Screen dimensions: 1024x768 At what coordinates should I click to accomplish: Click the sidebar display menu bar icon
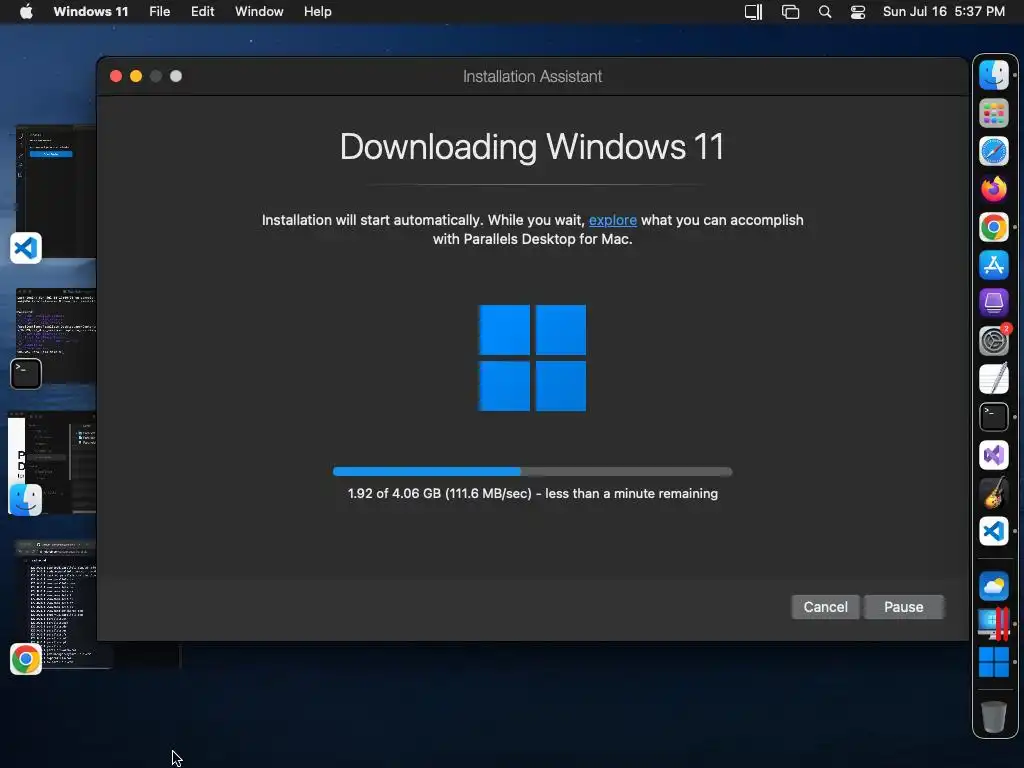[x=754, y=12]
